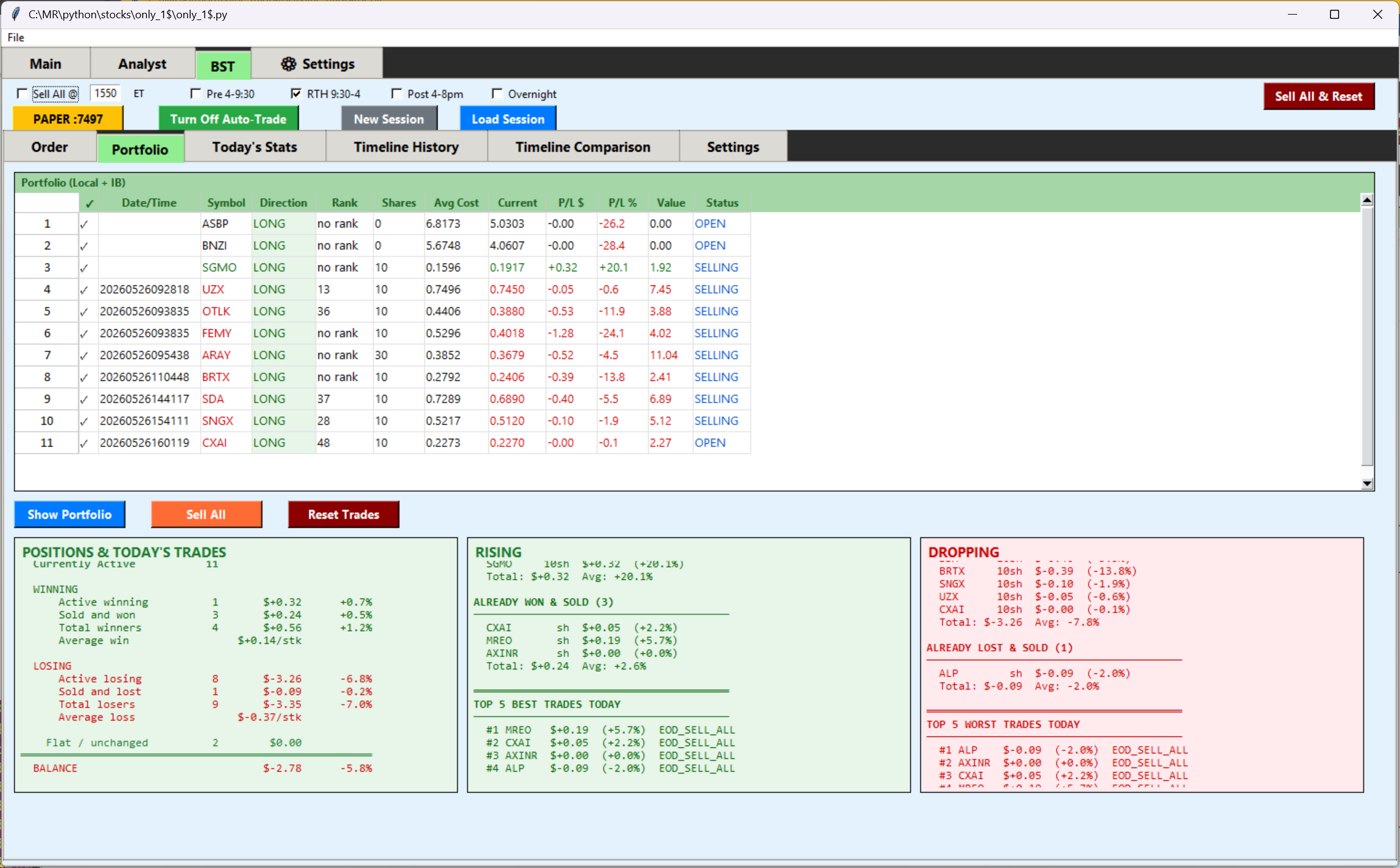Enable the Pre 4-9:30 checkbox
The image size is (1400, 868).
[x=196, y=94]
